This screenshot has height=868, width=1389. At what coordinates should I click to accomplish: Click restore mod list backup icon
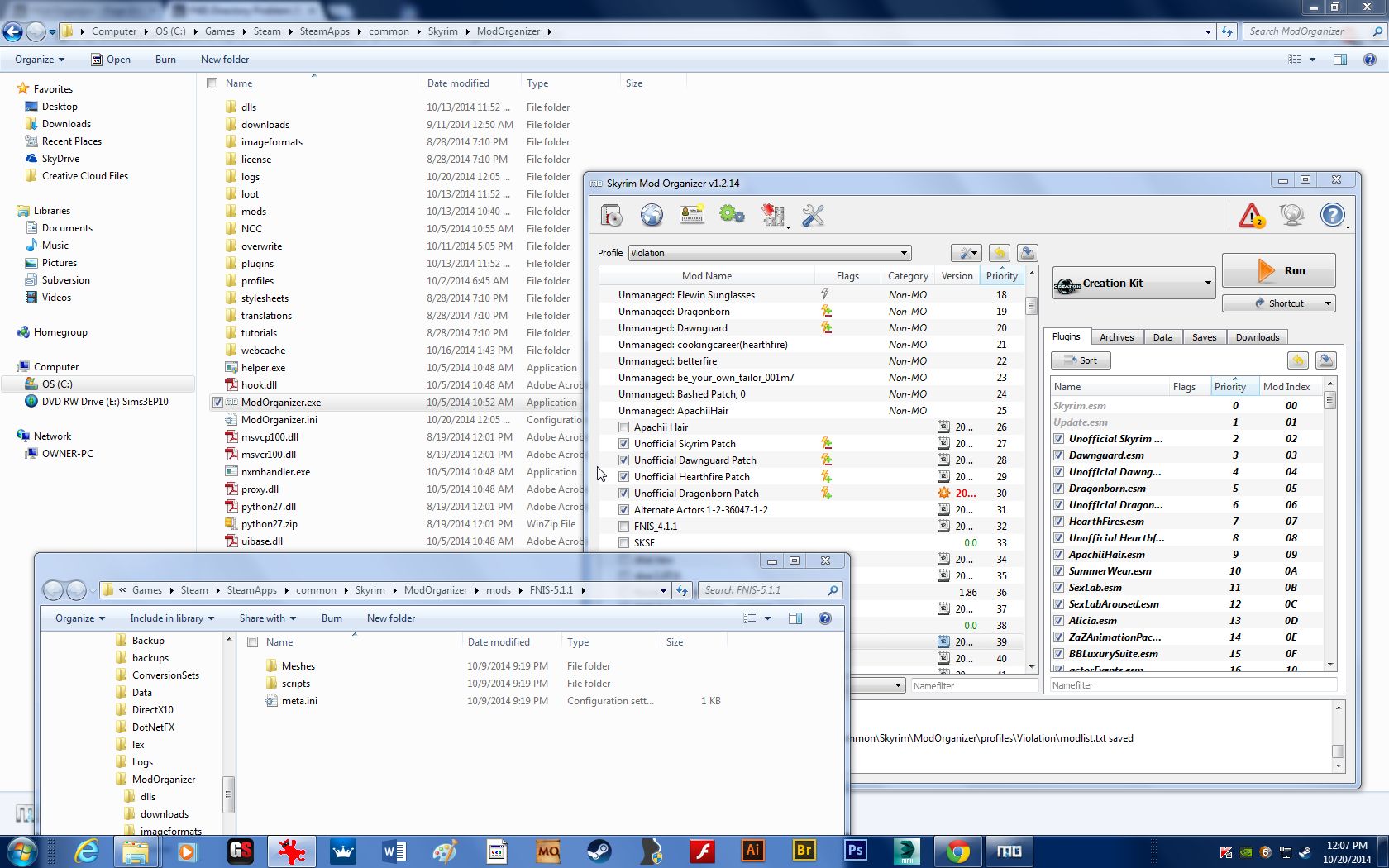click(999, 253)
